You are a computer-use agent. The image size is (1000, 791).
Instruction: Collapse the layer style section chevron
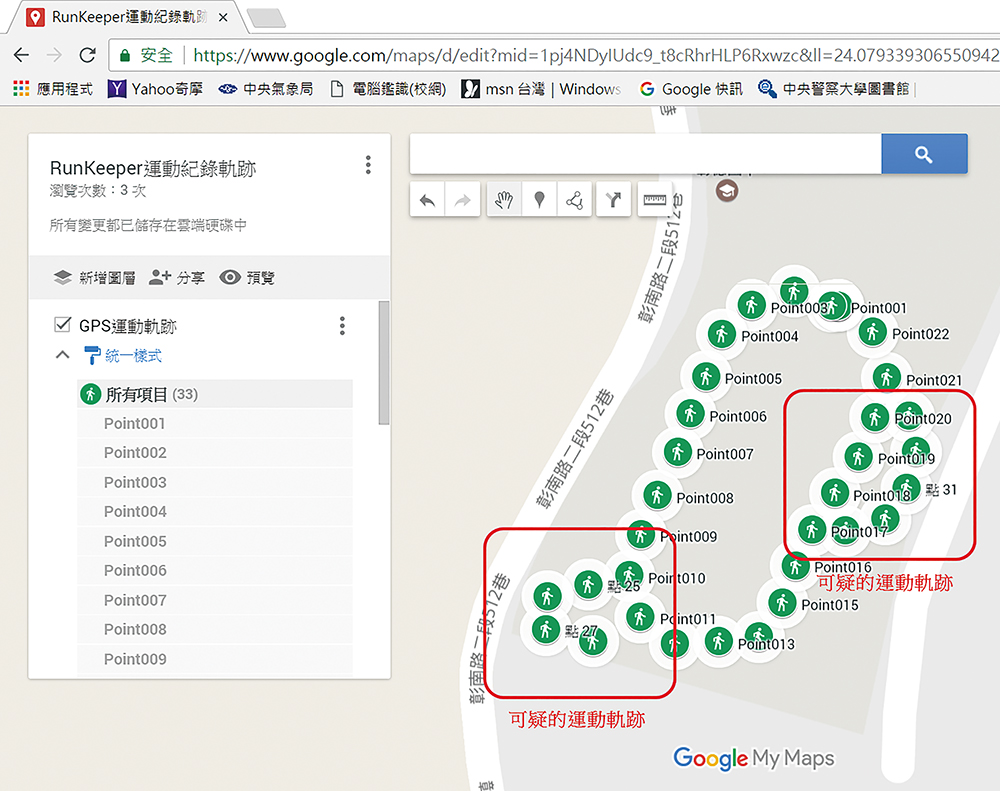click(x=62, y=355)
